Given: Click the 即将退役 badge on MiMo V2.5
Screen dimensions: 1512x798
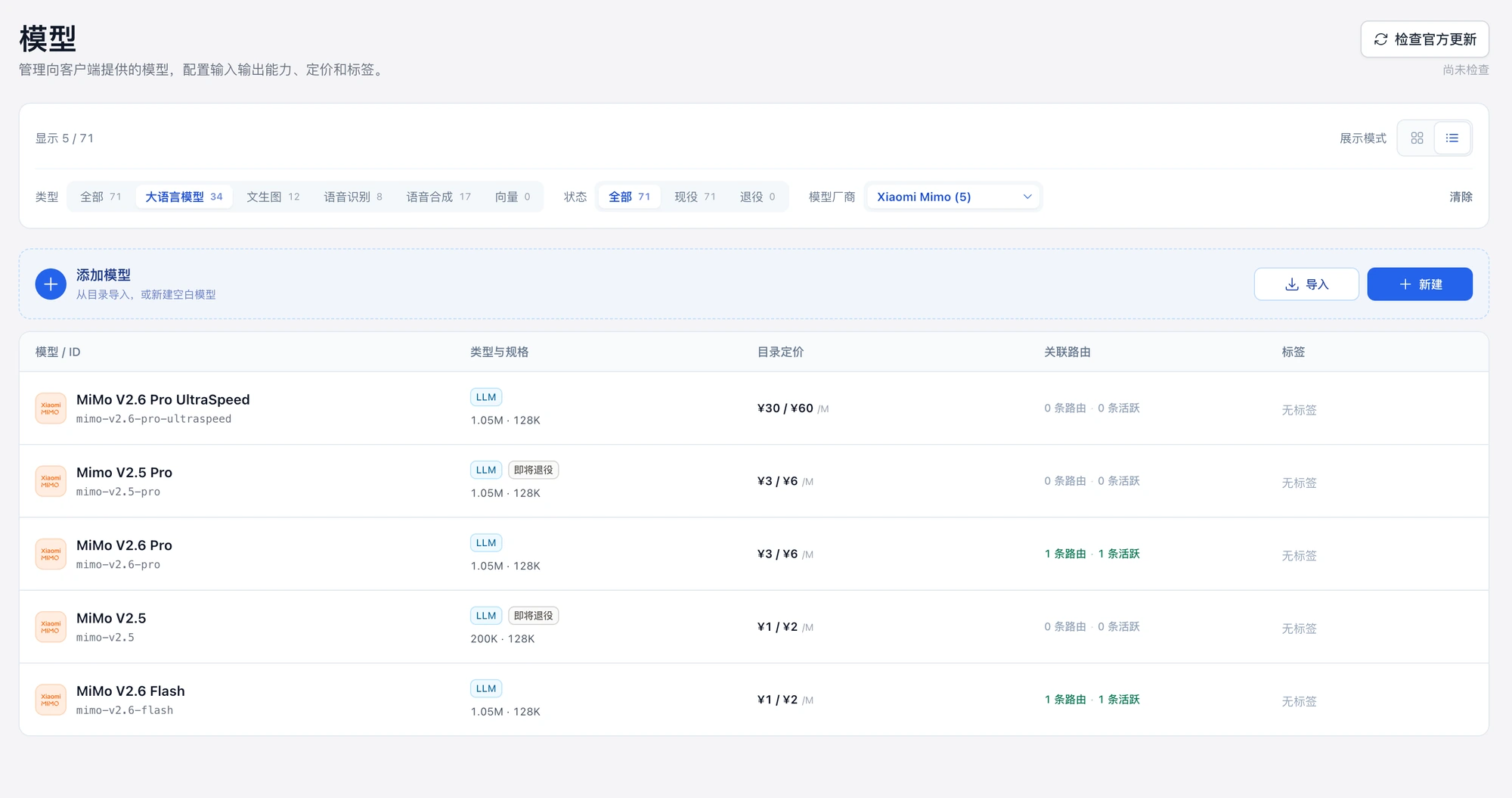Looking at the screenshot, I should (533, 616).
